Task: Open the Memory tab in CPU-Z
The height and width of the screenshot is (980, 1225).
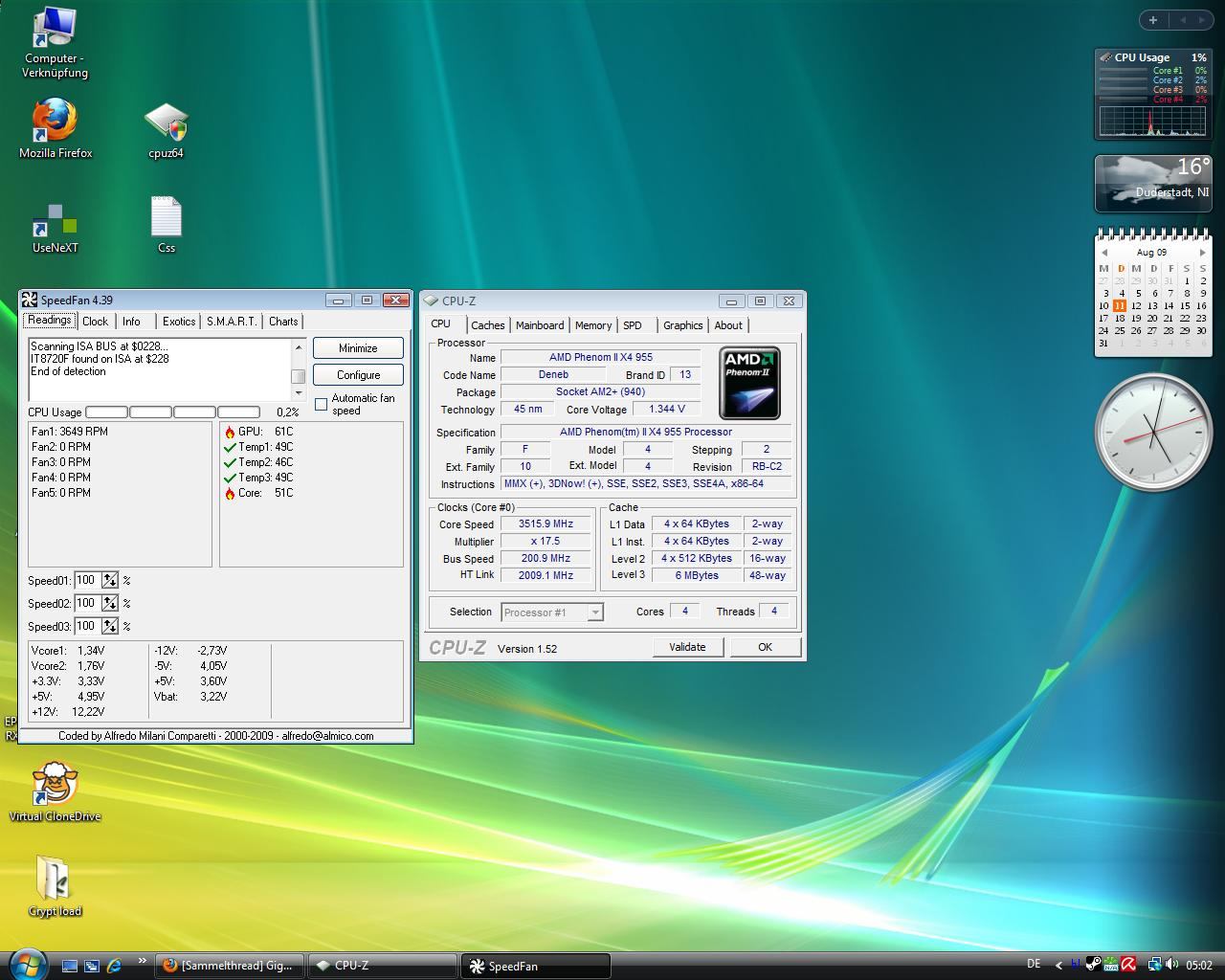Action: pyautogui.click(x=593, y=325)
